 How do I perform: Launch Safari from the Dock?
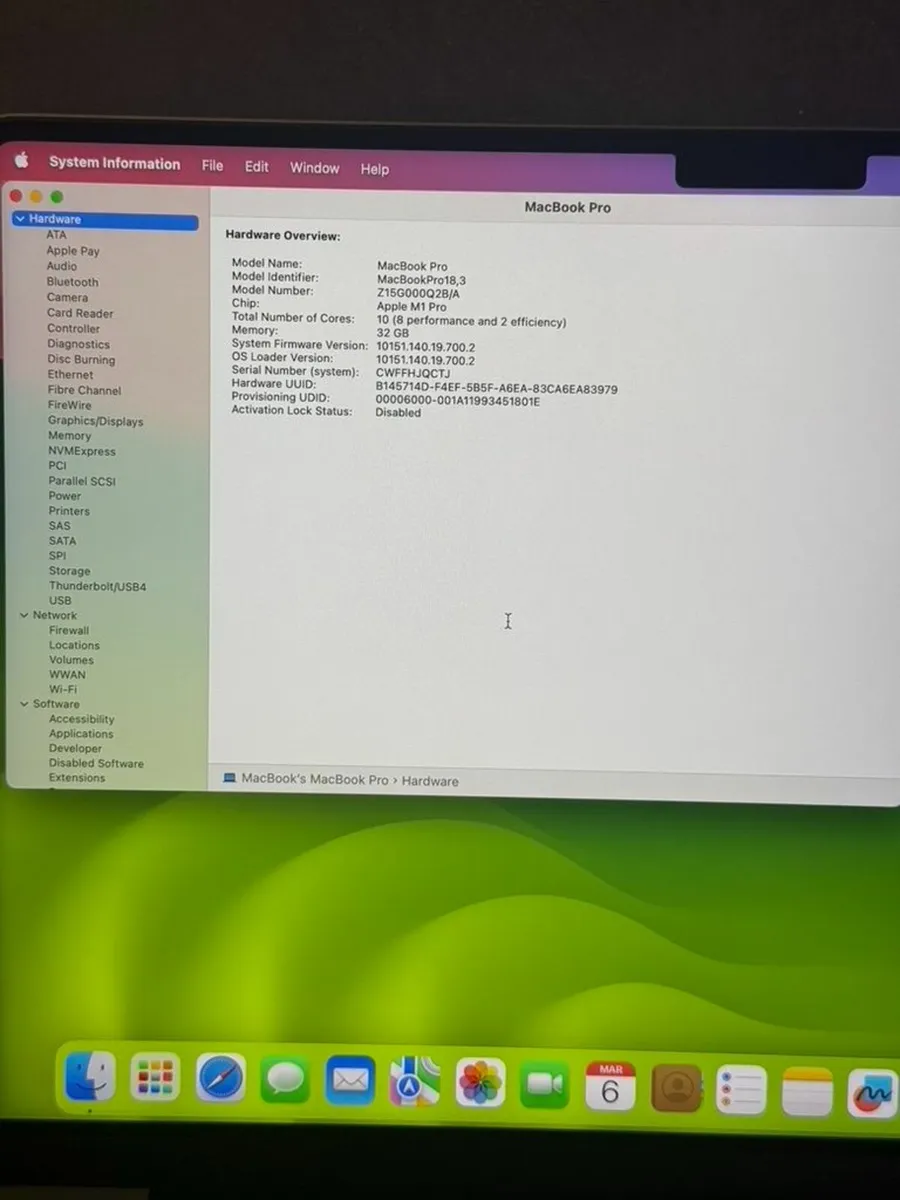pos(221,1078)
